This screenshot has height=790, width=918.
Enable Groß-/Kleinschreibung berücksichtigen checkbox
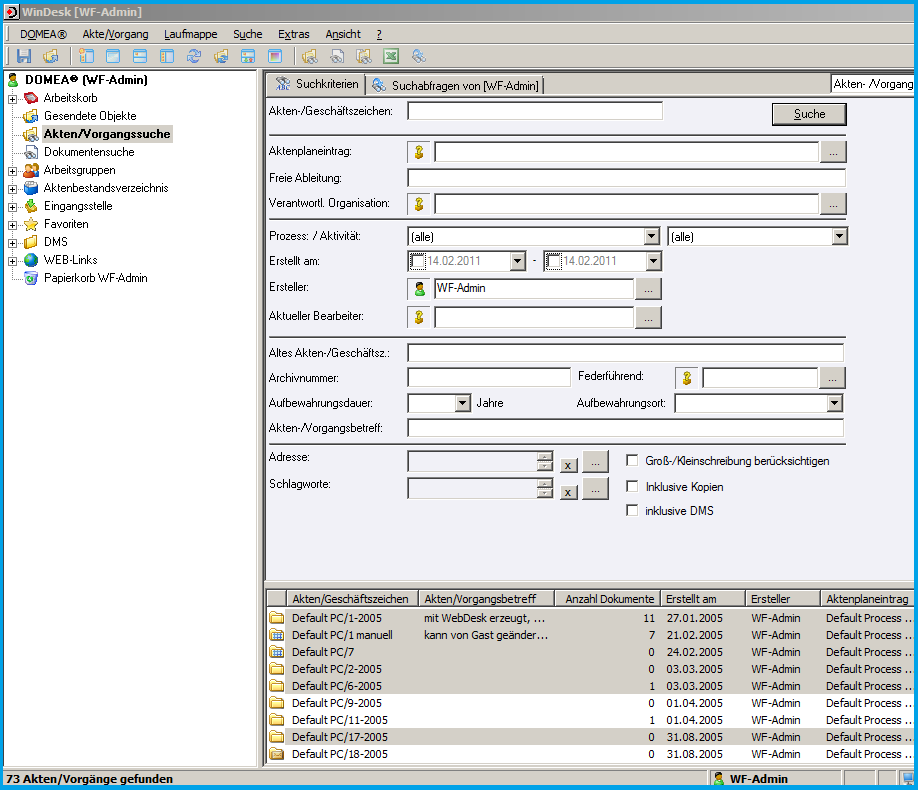(x=632, y=461)
